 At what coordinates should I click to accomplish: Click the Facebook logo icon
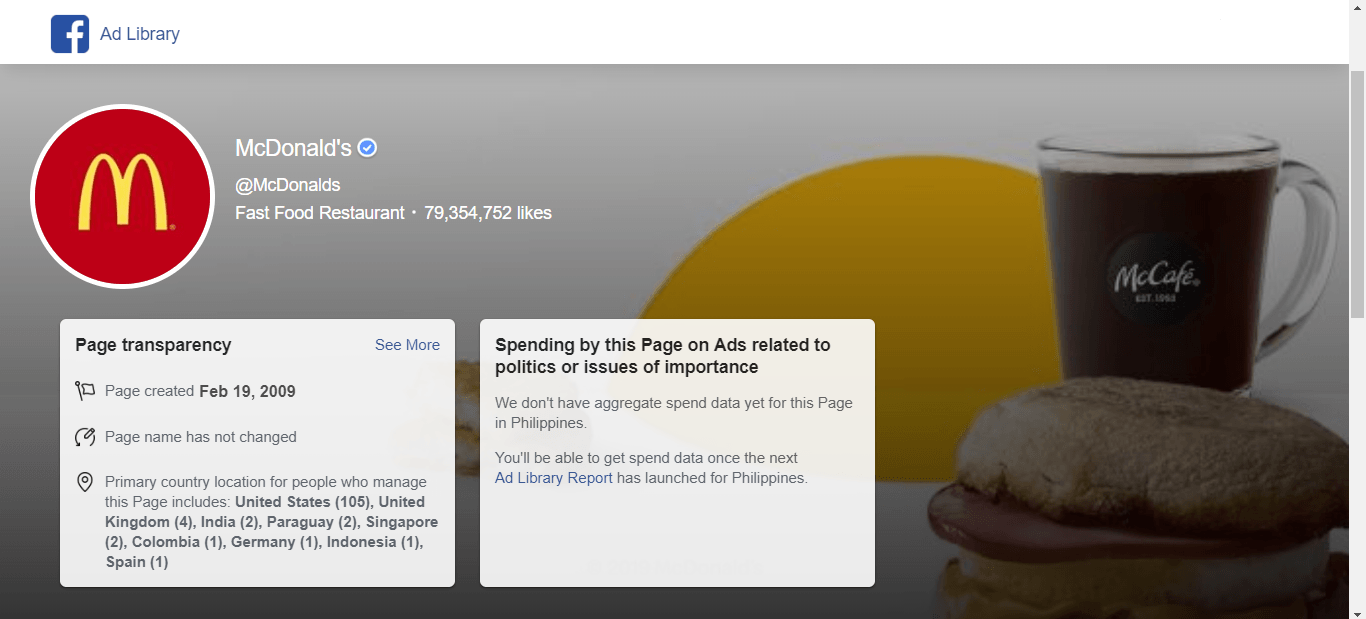tap(70, 34)
